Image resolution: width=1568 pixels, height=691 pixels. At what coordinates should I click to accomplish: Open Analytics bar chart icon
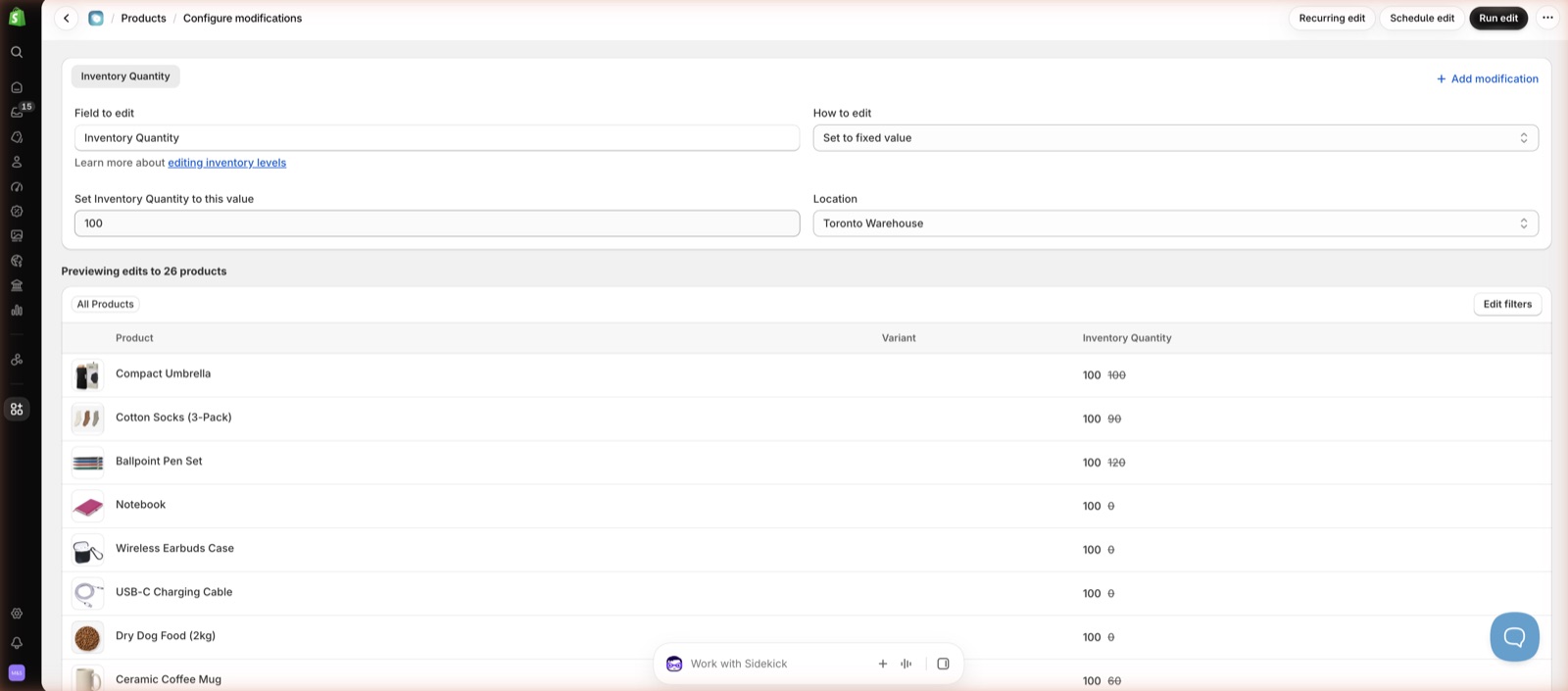(x=17, y=310)
